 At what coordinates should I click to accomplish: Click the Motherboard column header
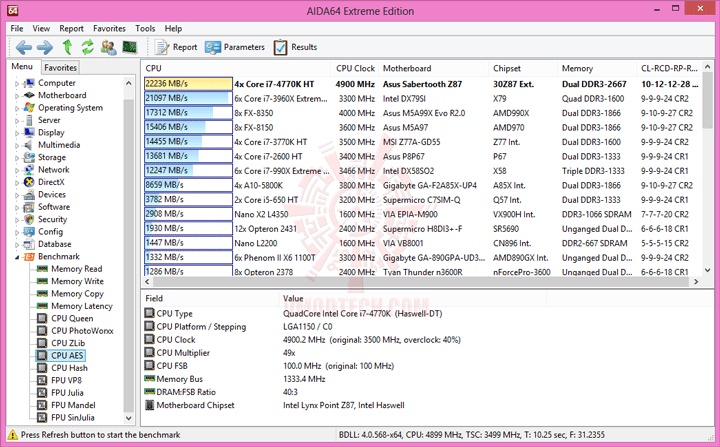click(433, 68)
